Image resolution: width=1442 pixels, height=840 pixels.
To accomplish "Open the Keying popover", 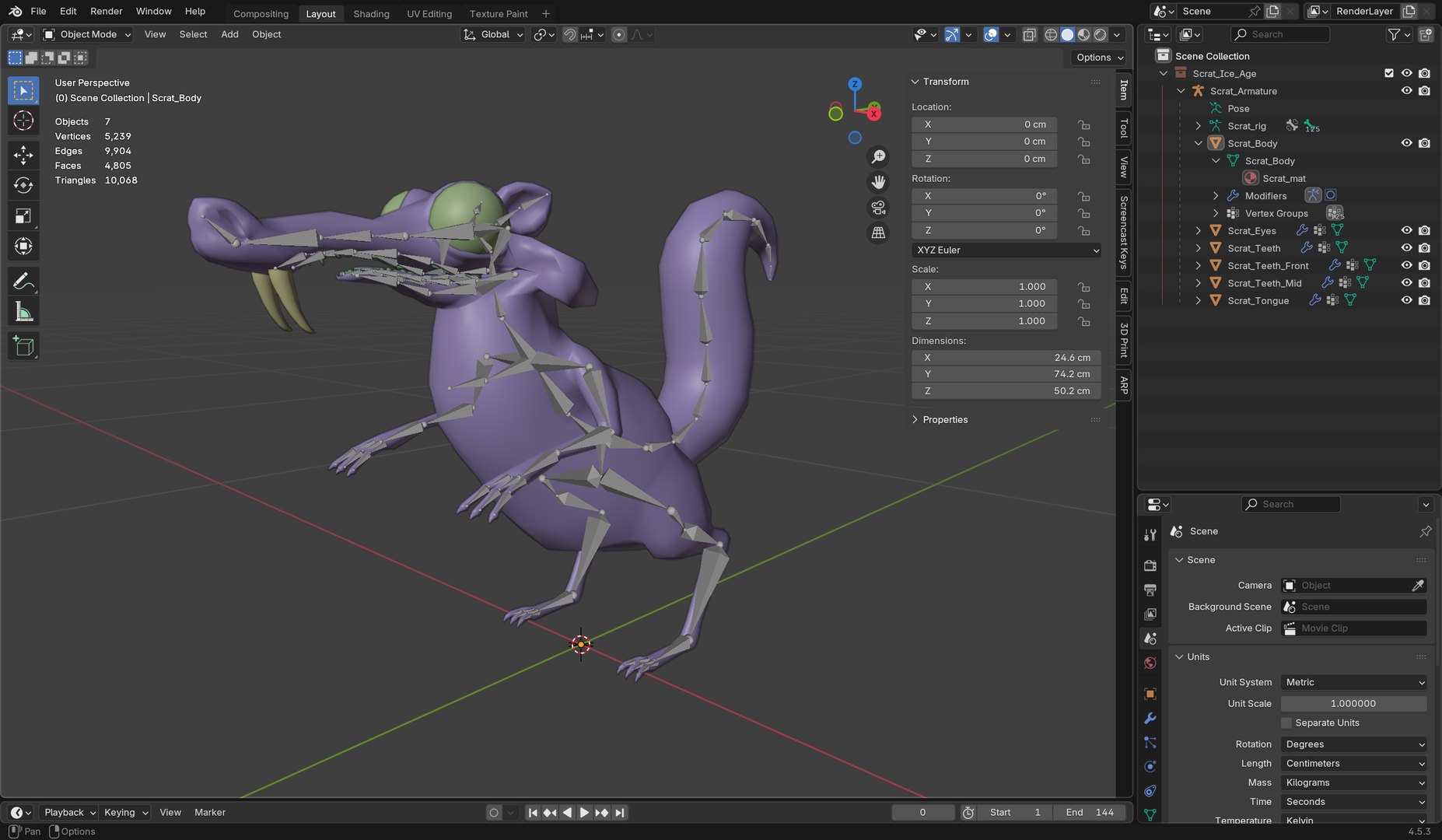I will tap(125, 812).
